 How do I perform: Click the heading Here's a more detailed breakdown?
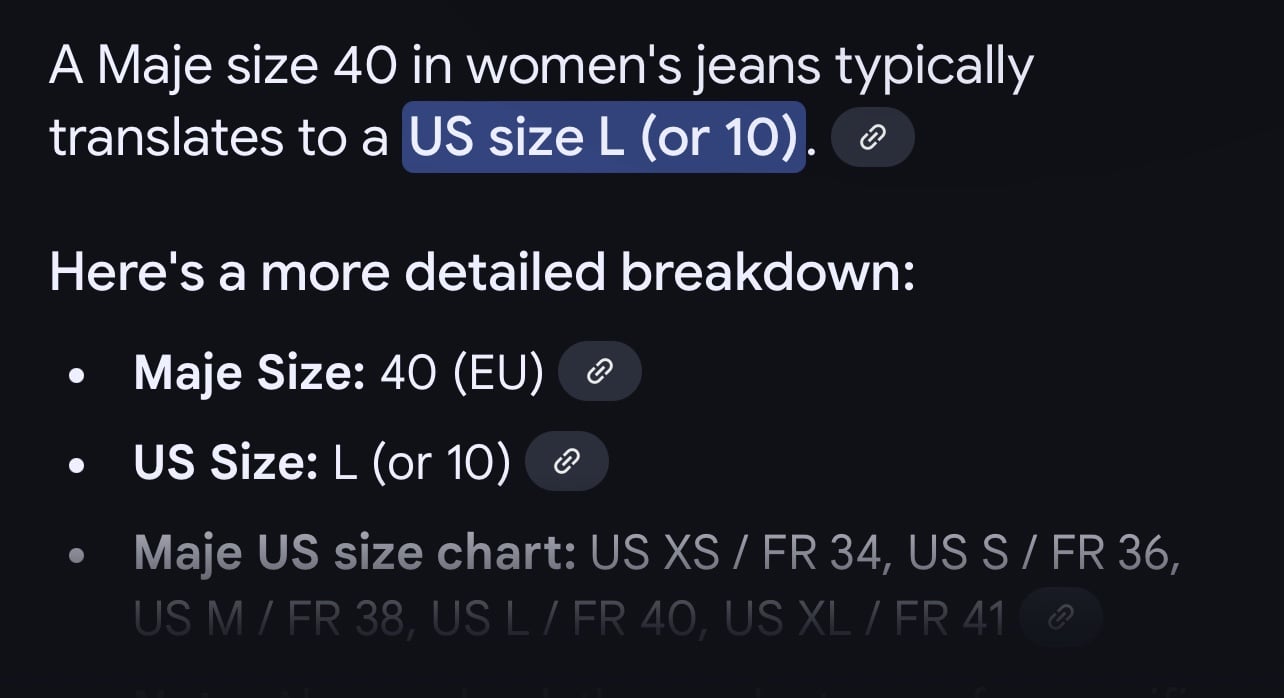coord(482,272)
